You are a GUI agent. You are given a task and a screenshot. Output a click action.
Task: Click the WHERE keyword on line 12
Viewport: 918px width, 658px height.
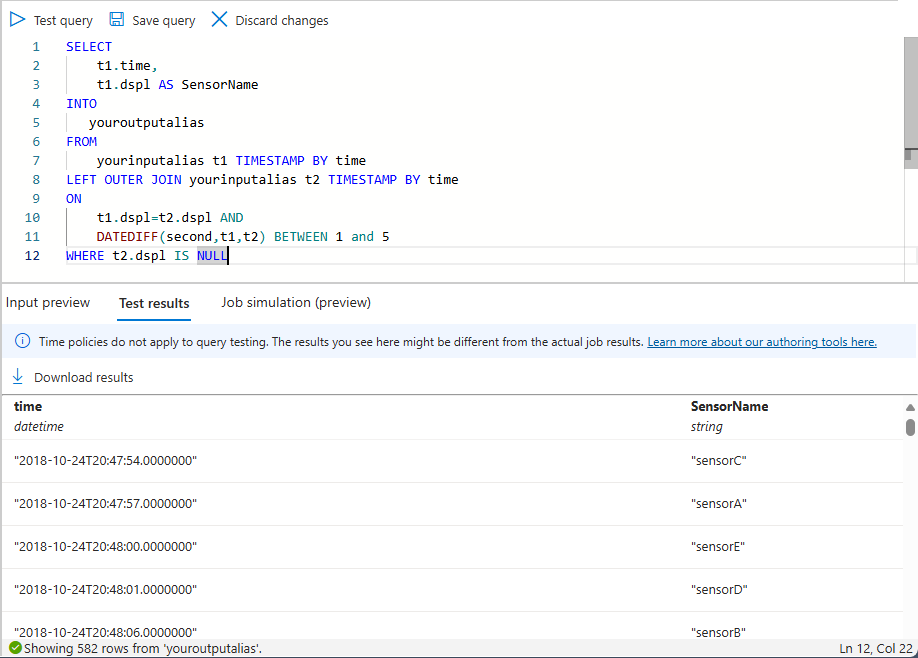85,256
